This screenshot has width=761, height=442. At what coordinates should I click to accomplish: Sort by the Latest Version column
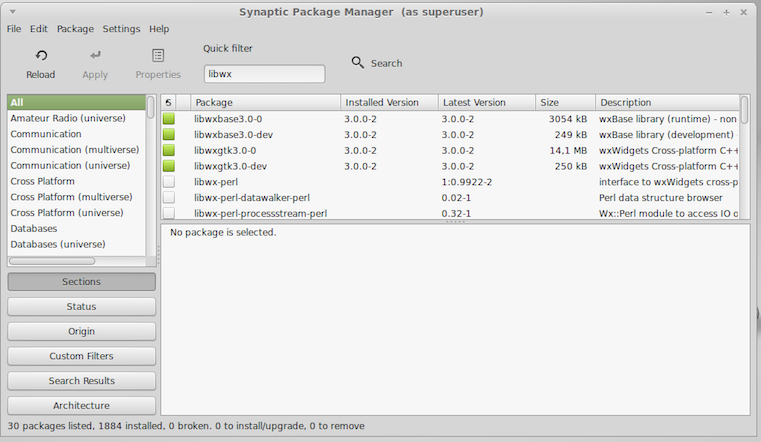[x=486, y=102]
